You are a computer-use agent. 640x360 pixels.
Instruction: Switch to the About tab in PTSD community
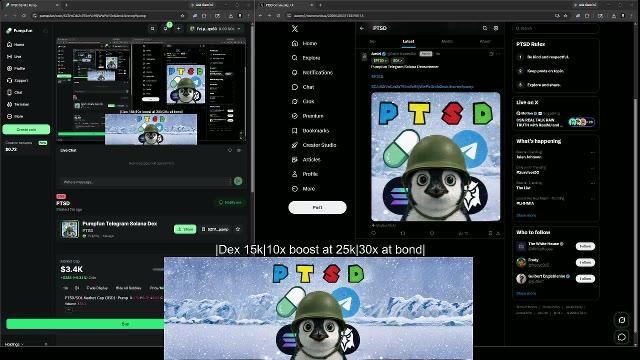485,41
